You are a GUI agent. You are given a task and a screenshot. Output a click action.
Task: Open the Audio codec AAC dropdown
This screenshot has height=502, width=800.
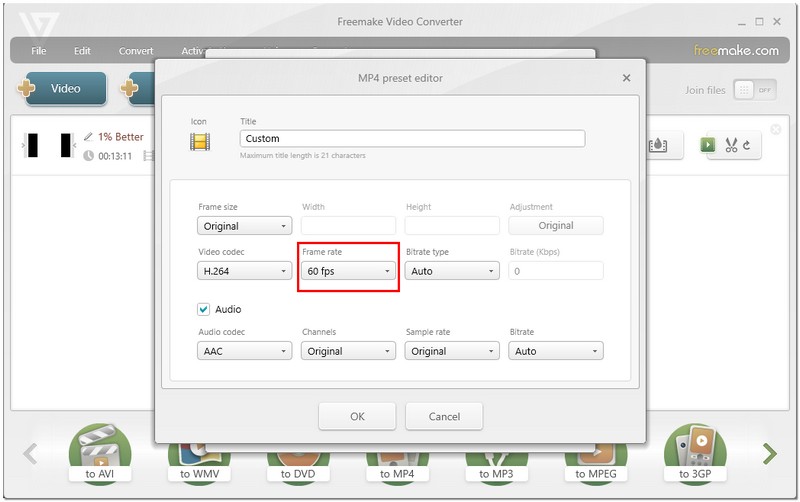coord(245,351)
